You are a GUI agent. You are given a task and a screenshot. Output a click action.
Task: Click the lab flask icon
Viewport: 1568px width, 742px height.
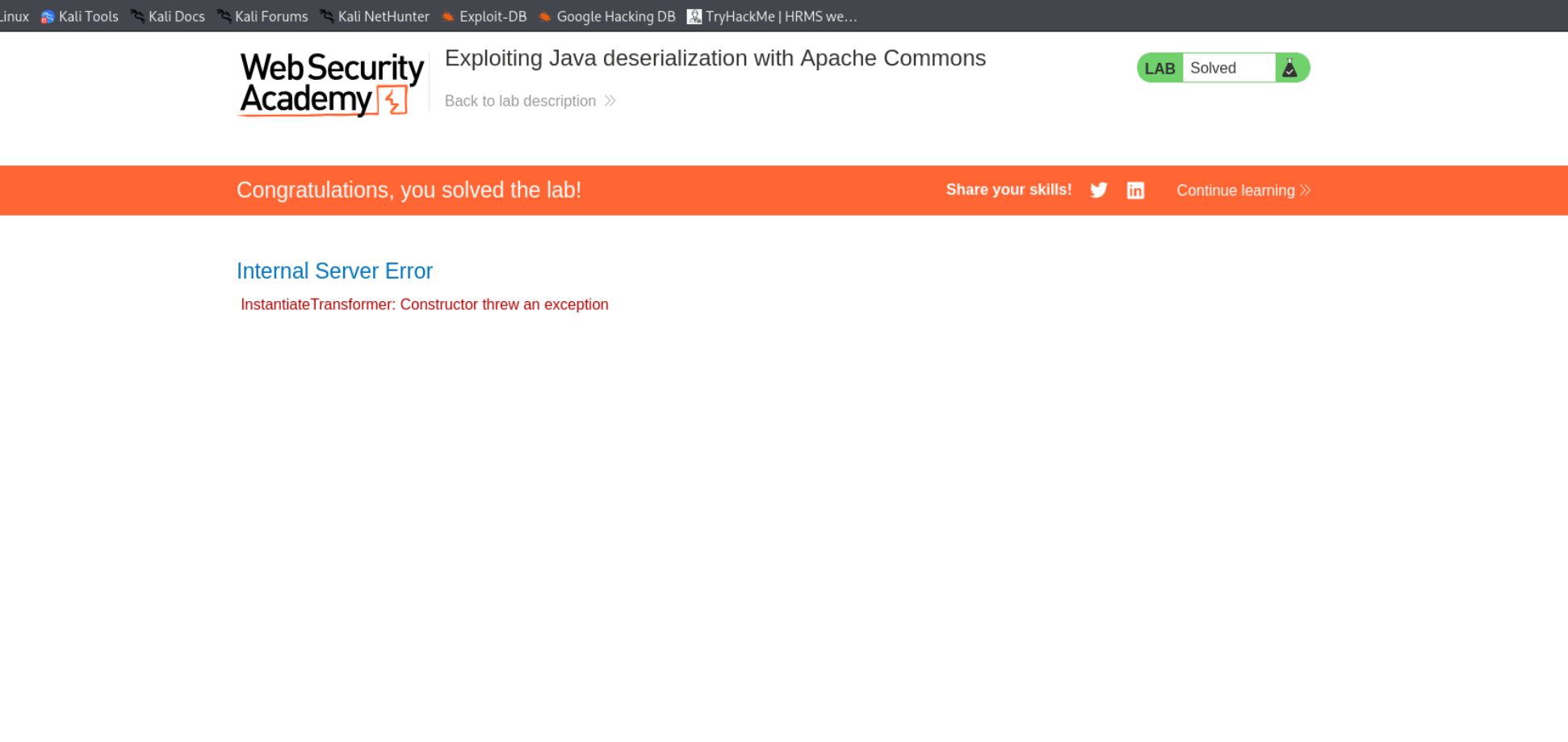click(x=1290, y=68)
